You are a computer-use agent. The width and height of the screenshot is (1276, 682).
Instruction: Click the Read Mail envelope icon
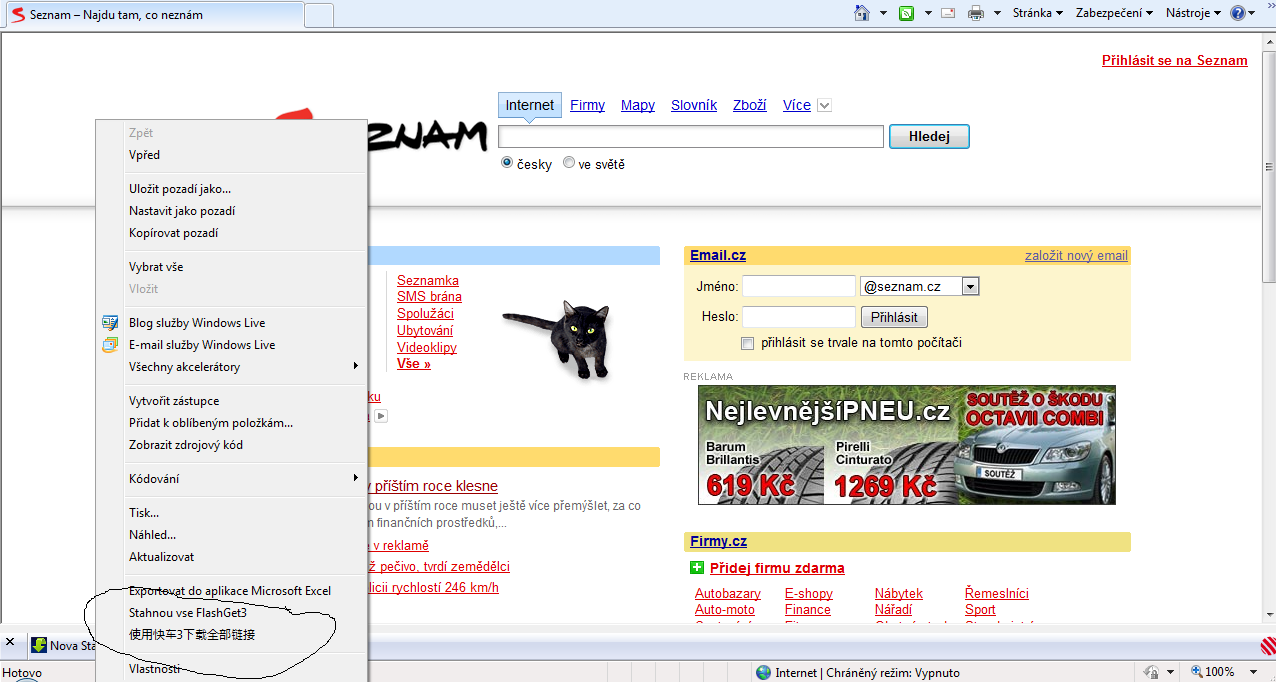tap(948, 13)
